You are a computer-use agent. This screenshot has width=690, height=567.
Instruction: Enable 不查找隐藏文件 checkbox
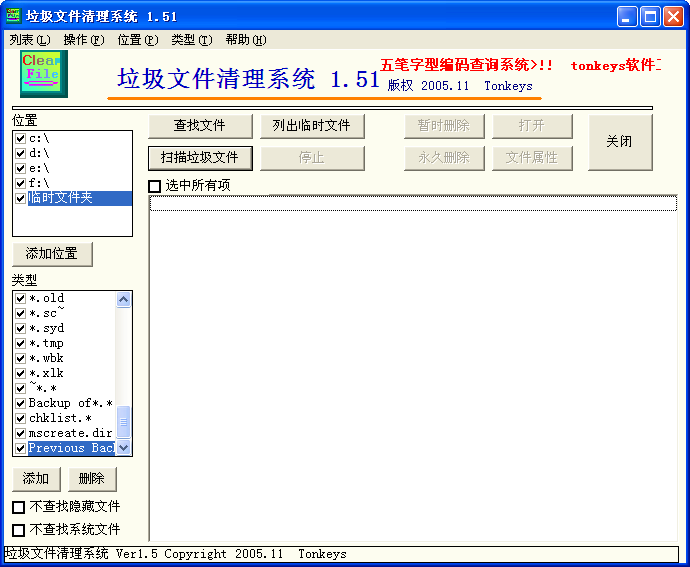[x=19, y=507]
